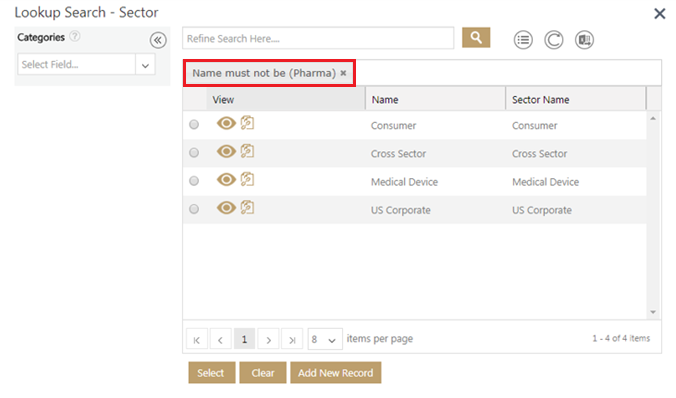
Task: Click US Corporate in the Sector Name column
Action: (x=542, y=210)
